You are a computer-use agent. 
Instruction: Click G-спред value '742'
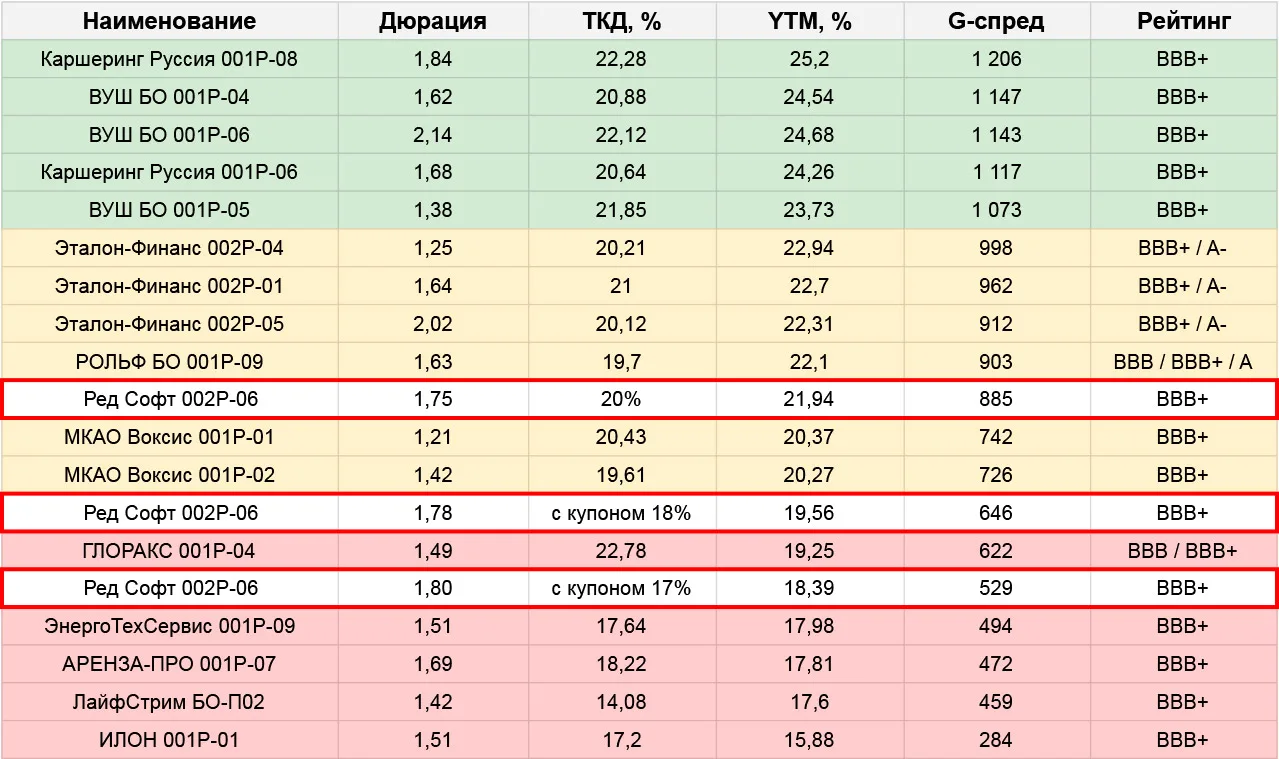[x=997, y=437]
